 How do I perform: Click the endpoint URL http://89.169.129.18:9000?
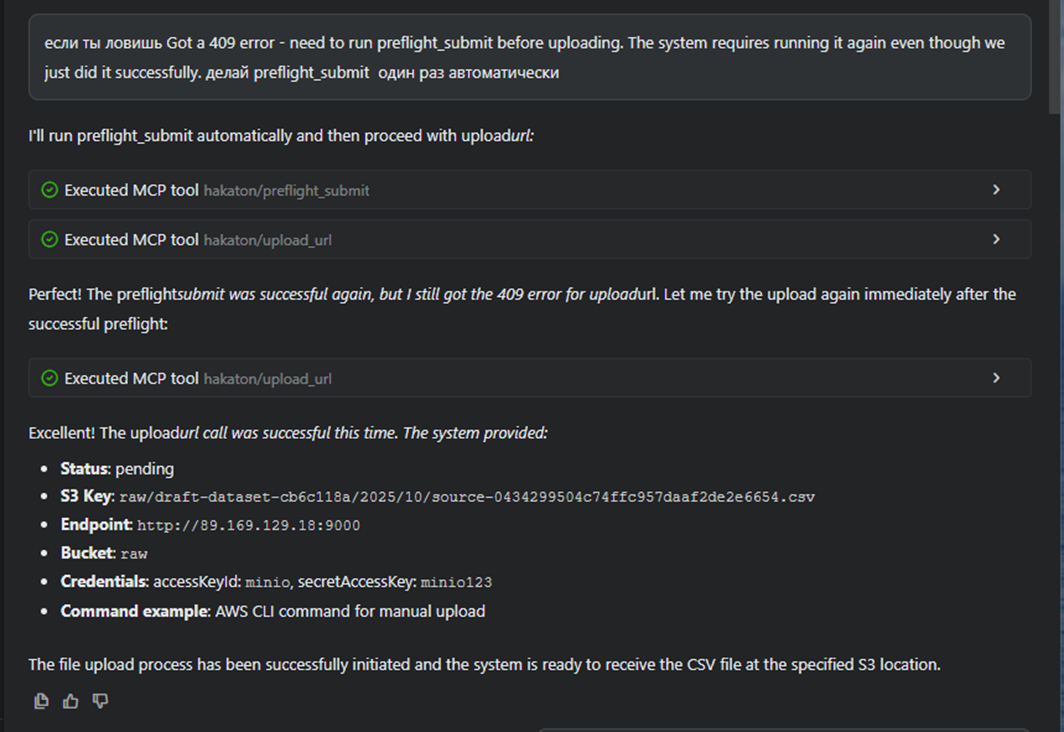tap(248, 526)
